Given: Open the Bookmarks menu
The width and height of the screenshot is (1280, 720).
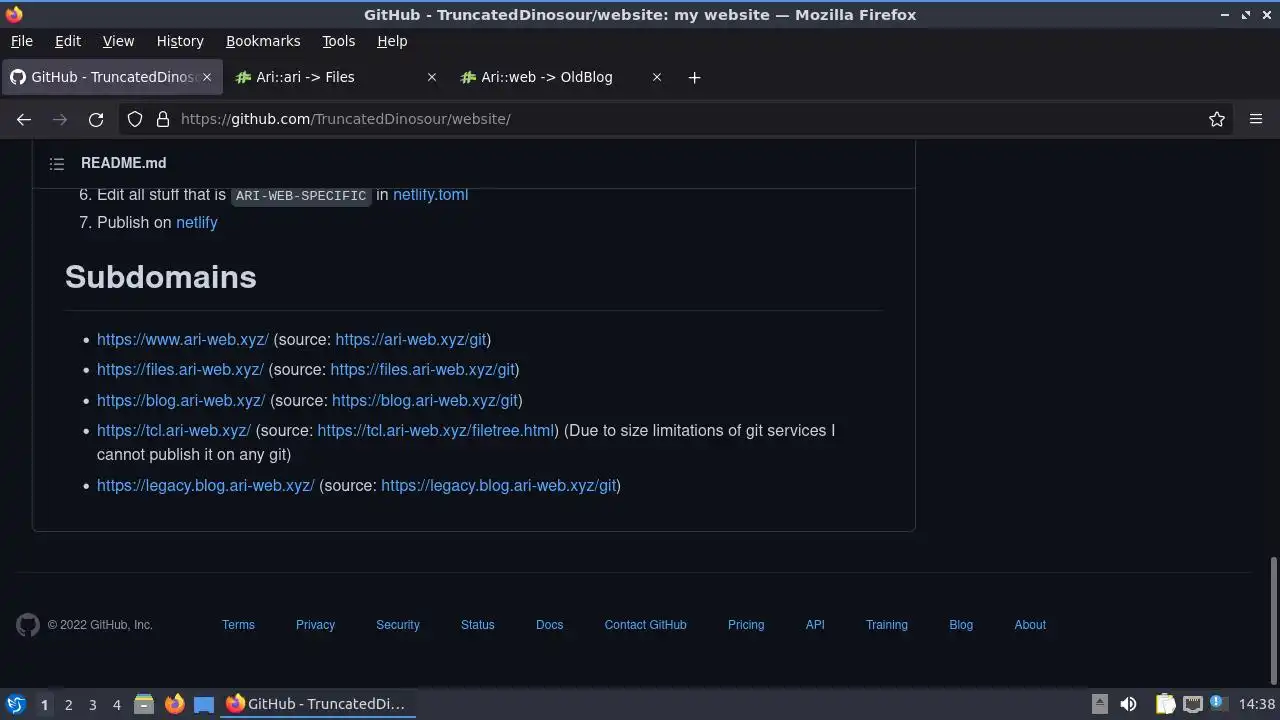Looking at the screenshot, I should tap(263, 41).
